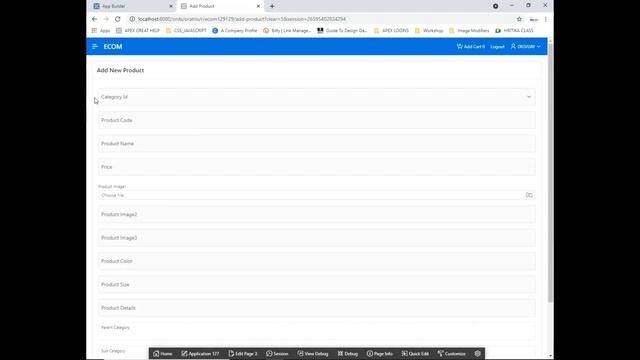The width and height of the screenshot is (640, 360).
Task: Click the Product Details field
Action: click(317, 308)
